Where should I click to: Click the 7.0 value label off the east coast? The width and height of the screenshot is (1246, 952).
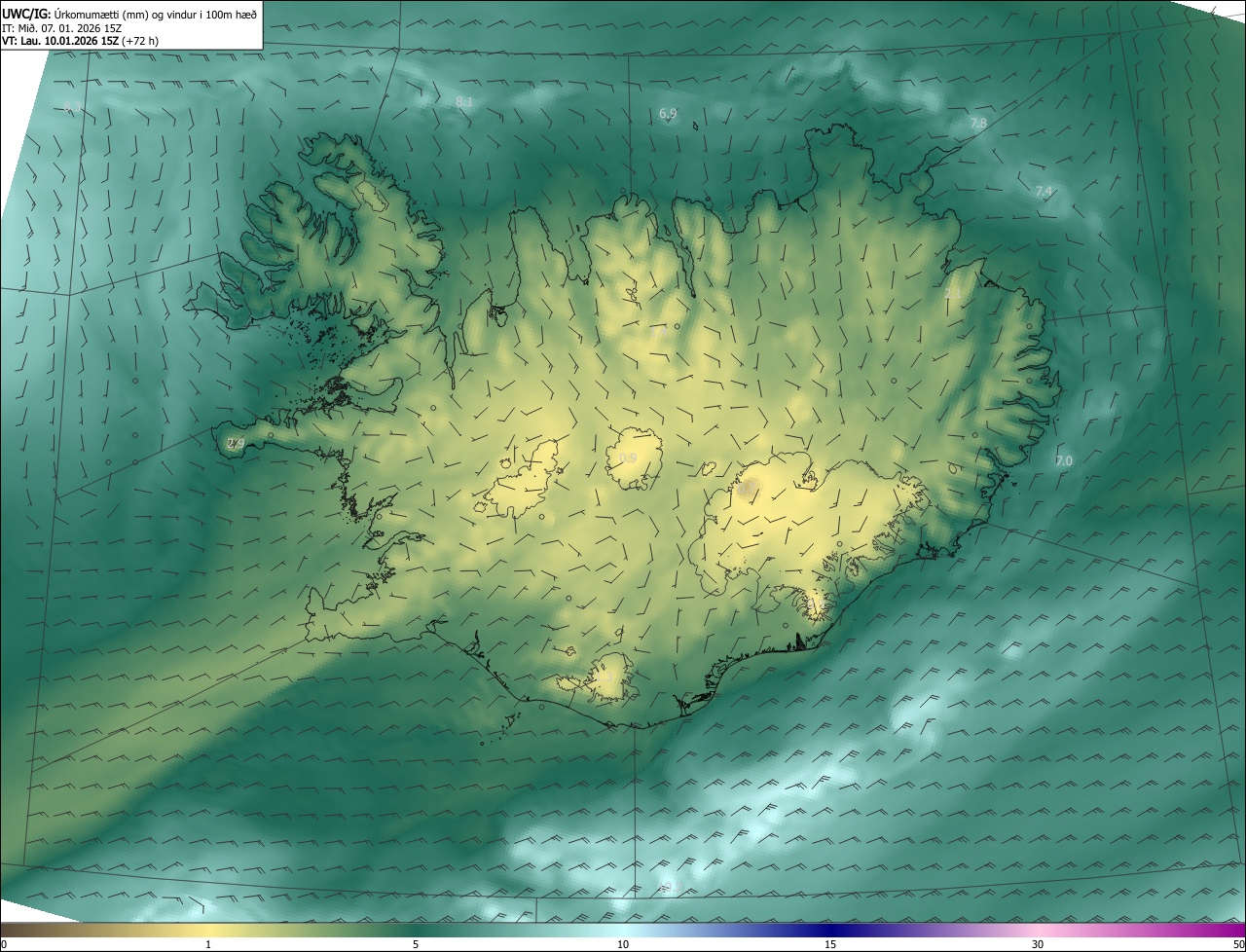(1063, 460)
